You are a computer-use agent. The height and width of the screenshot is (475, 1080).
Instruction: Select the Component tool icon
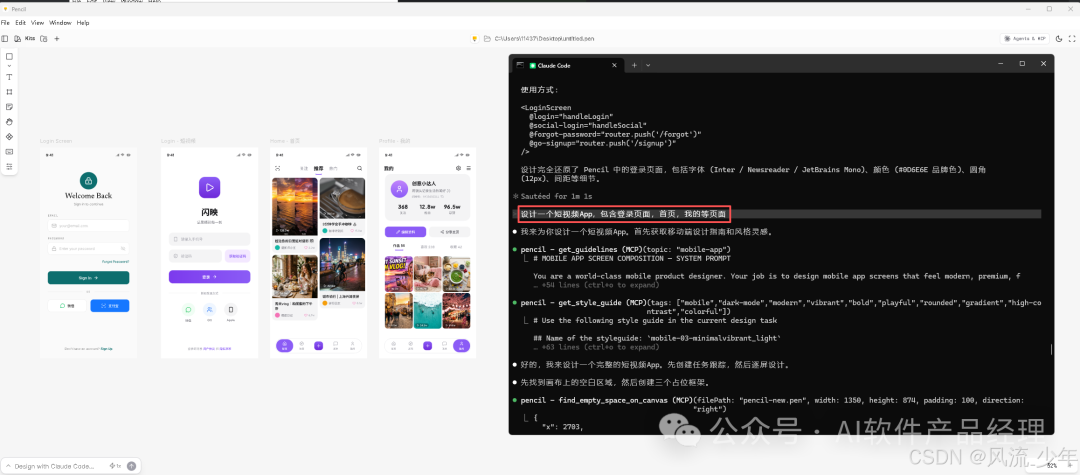(10, 136)
